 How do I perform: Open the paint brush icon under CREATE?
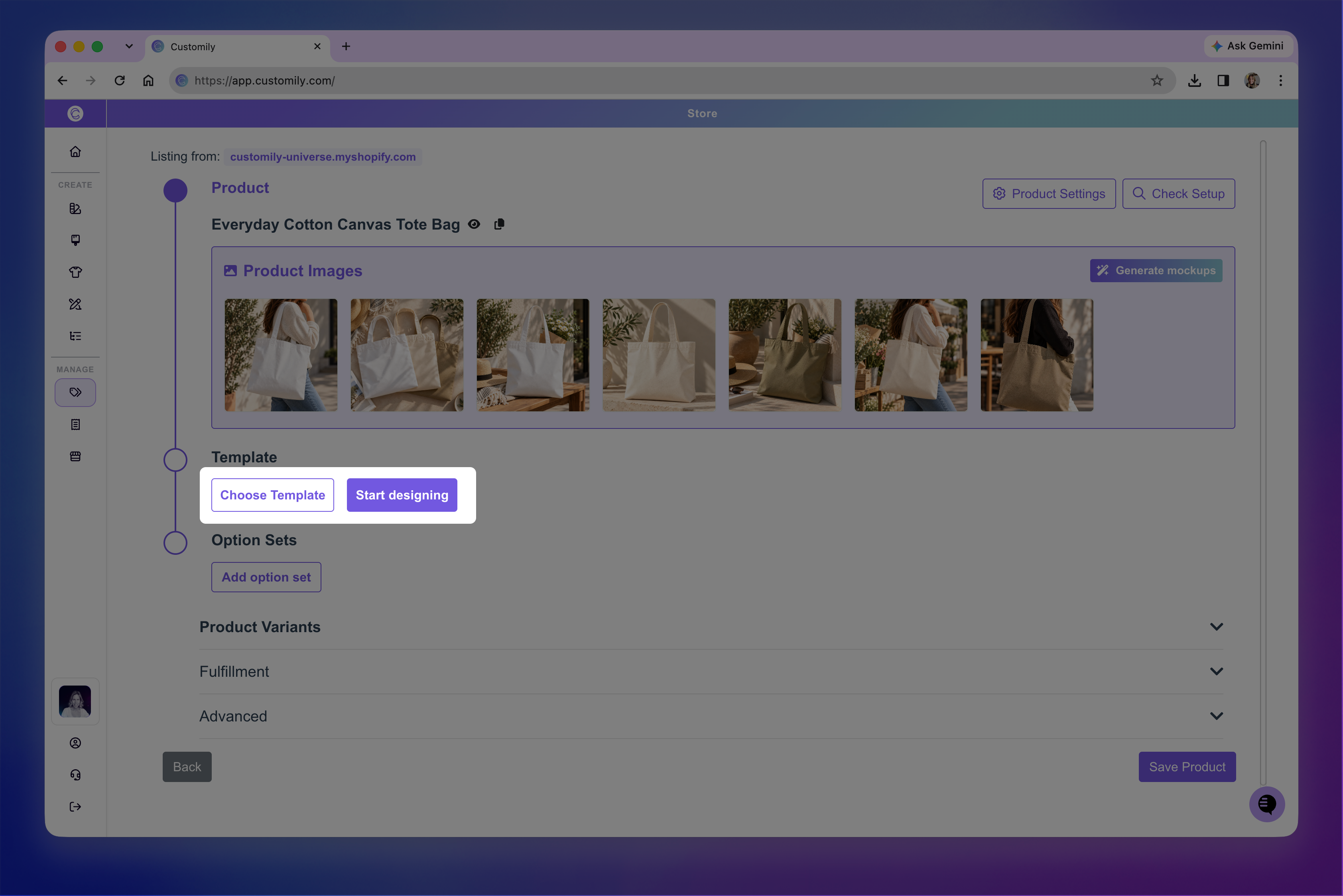pyautogui.click(x=75, y=240)
